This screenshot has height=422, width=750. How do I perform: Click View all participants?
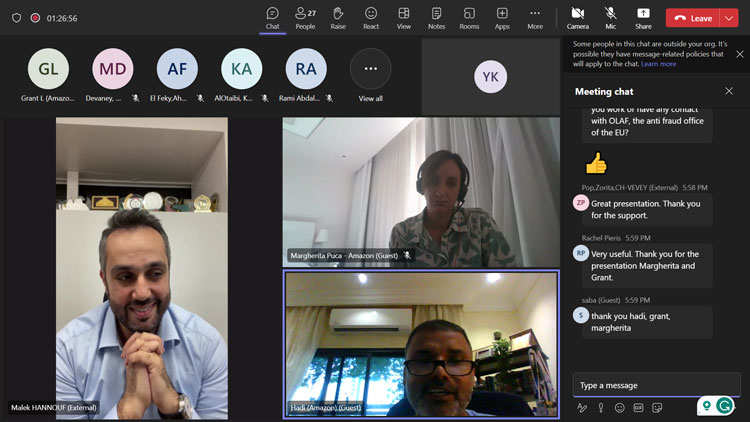[x=371, y=76]
